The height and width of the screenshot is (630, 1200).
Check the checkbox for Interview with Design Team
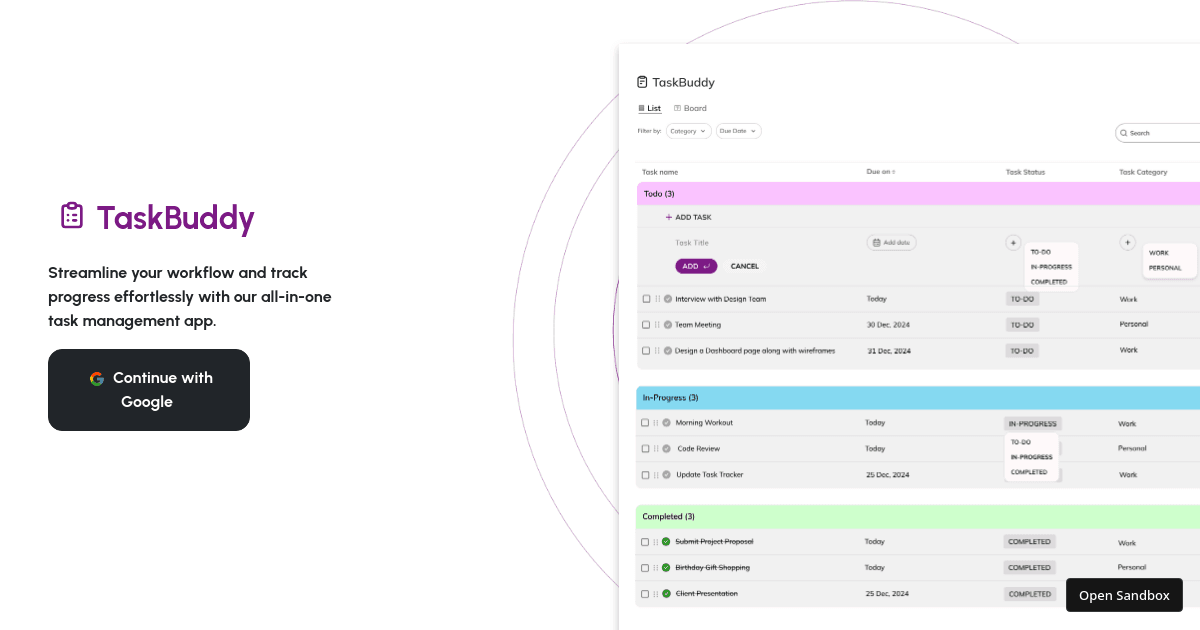(x=645, y=299)
